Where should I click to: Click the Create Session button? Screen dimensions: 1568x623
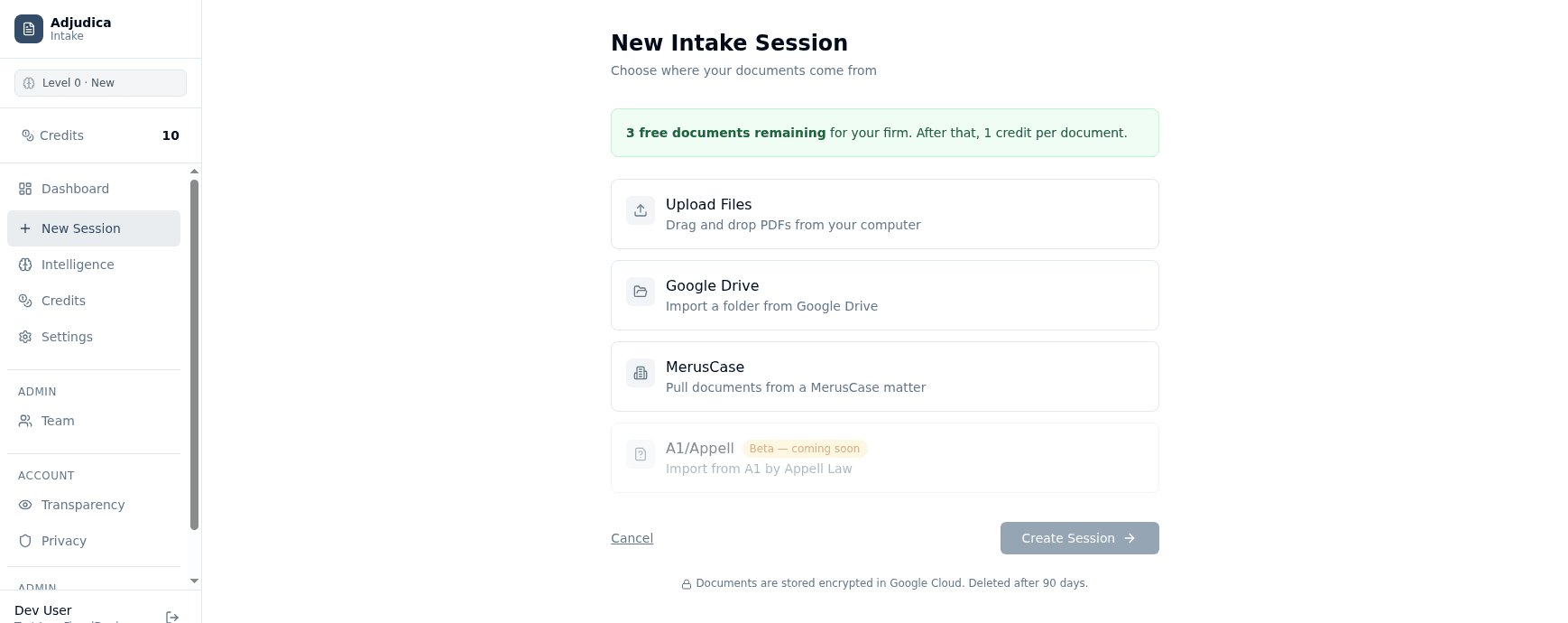coord(1080,538)
